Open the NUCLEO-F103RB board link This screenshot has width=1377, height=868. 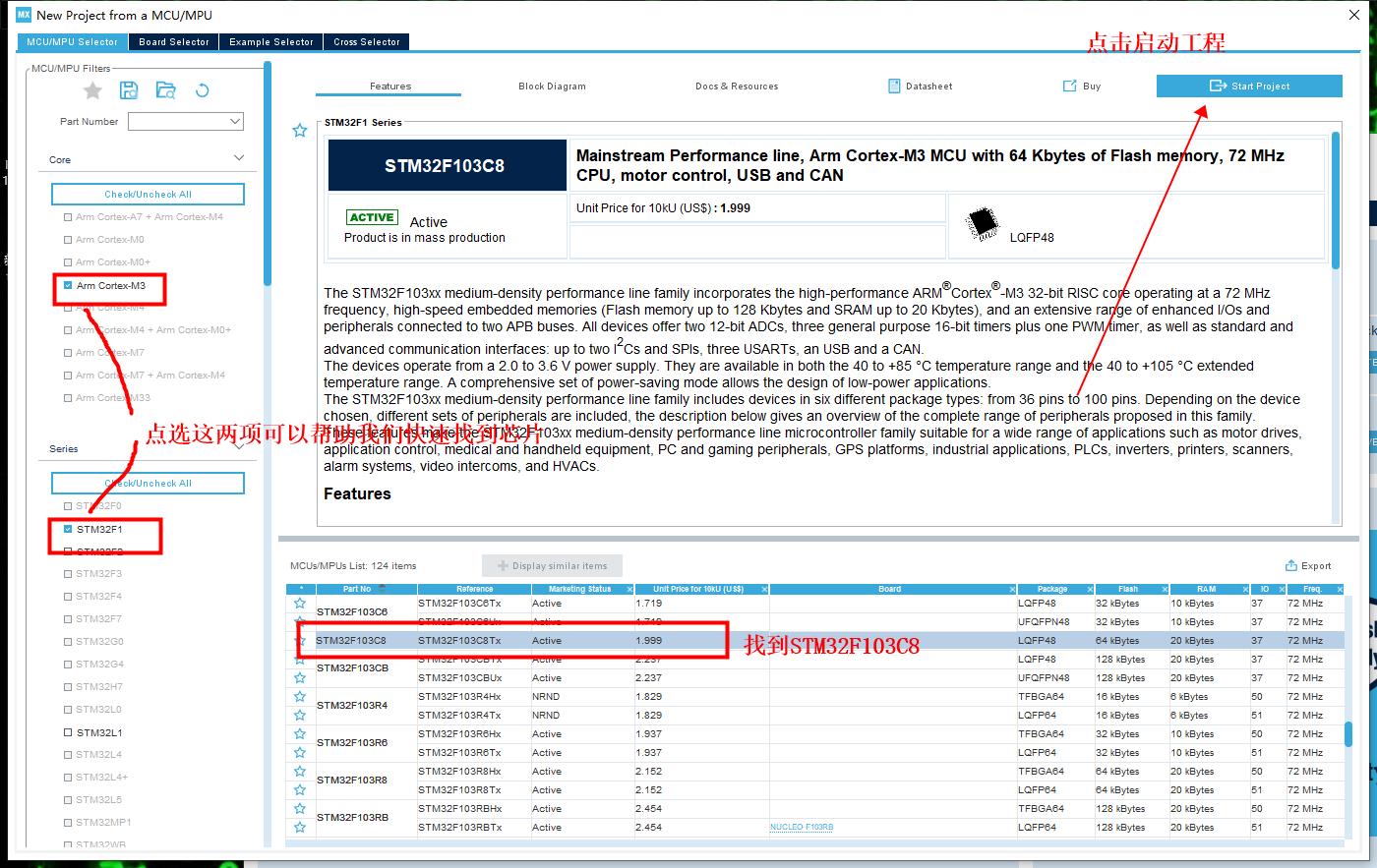801,827
